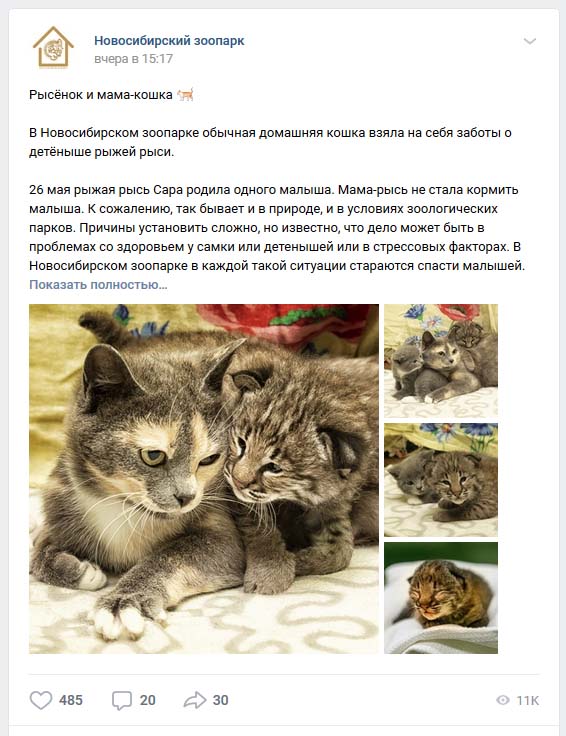Expand the post options chevron menu

pyautogui.click(x=530, y=41)
